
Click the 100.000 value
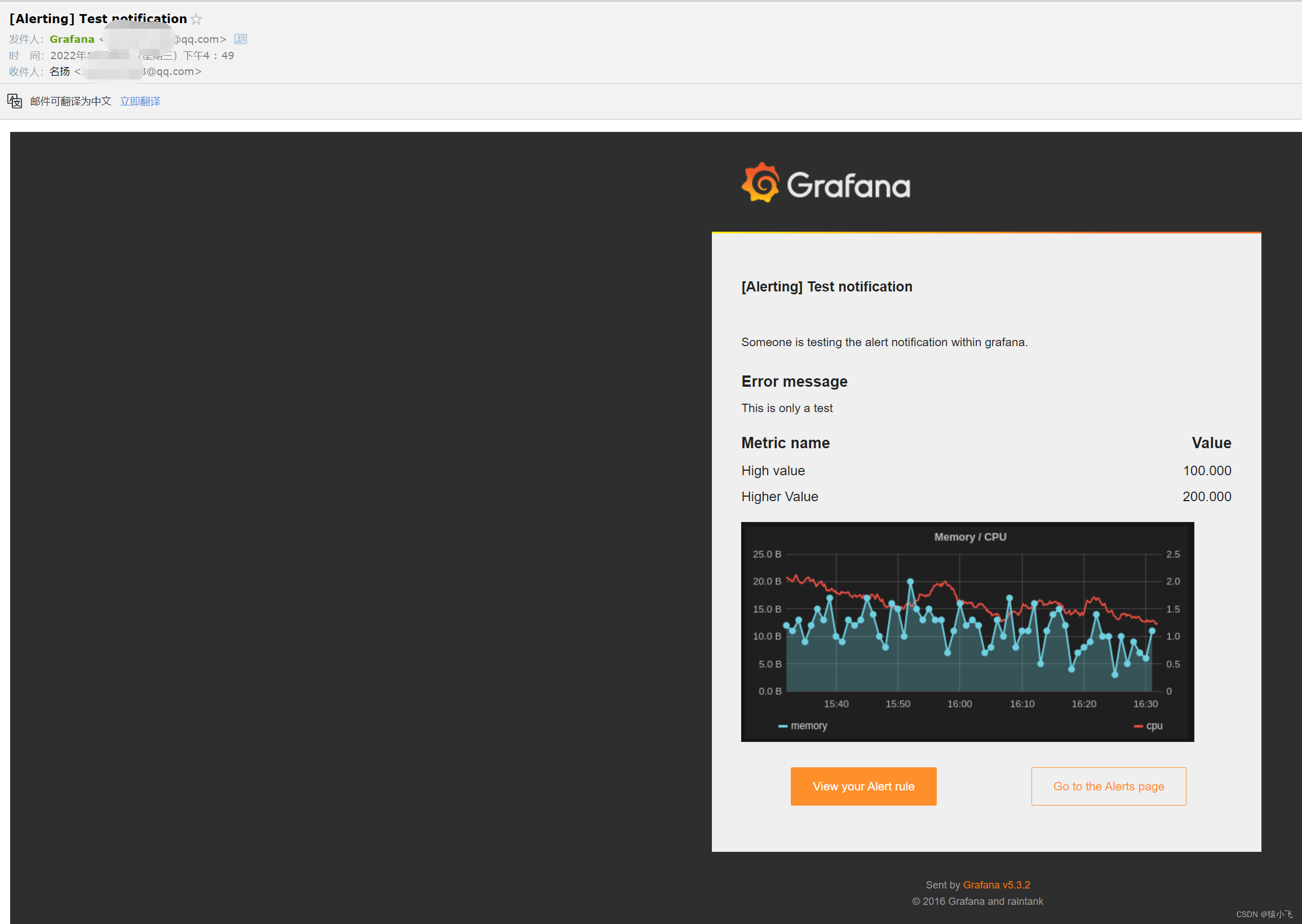(1207, 471)
